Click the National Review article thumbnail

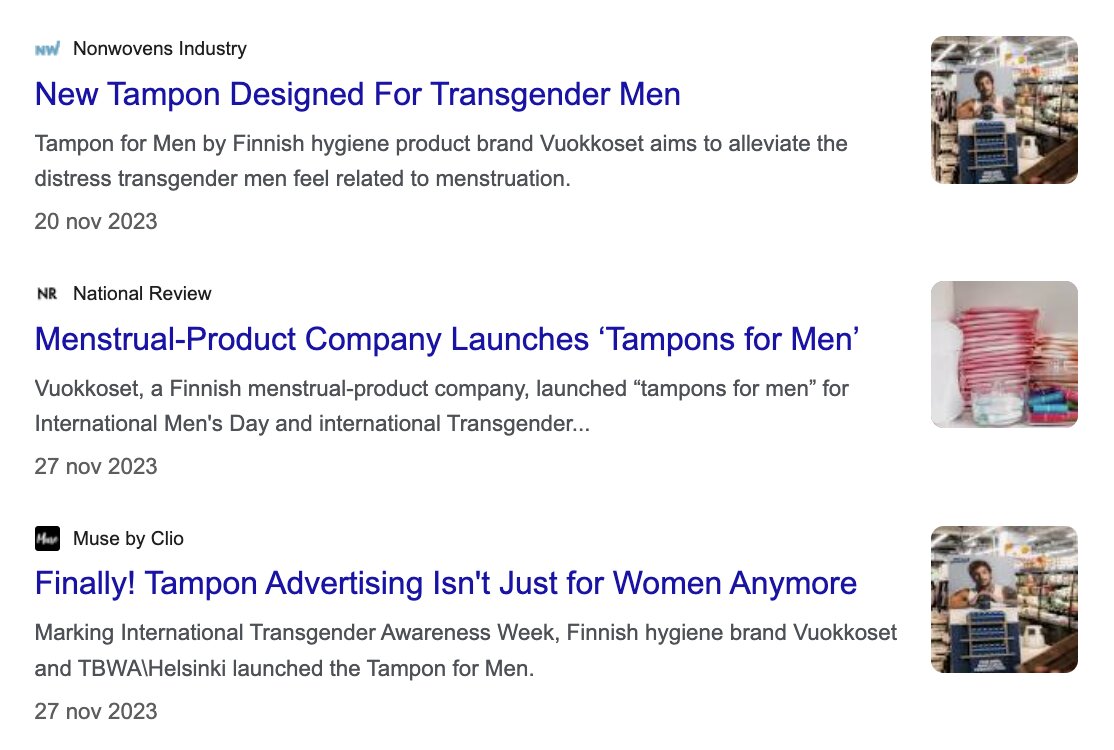pos(1004,354)
